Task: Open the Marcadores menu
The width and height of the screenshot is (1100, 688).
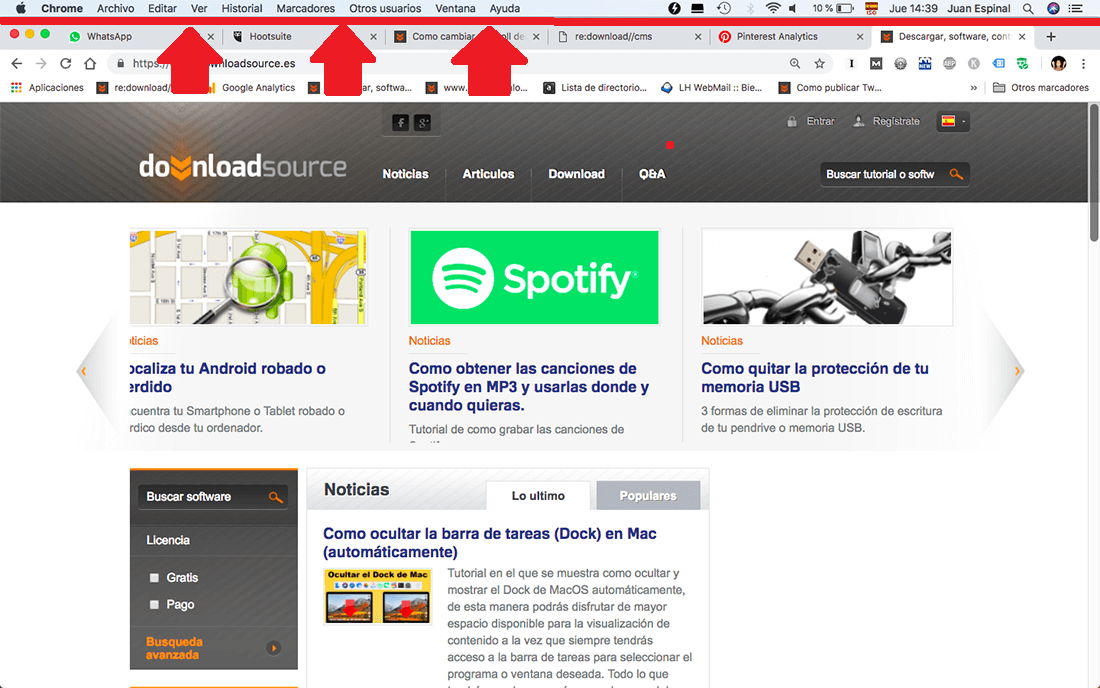Action: pos(305,8)
